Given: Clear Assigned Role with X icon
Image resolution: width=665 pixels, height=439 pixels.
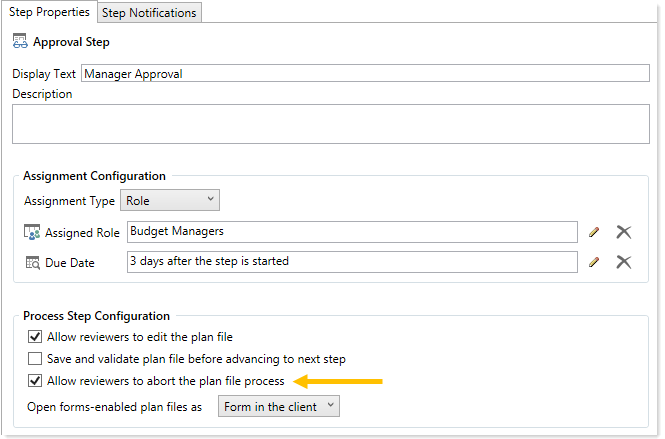Looking at the screenshot, I should pos(624,232).
